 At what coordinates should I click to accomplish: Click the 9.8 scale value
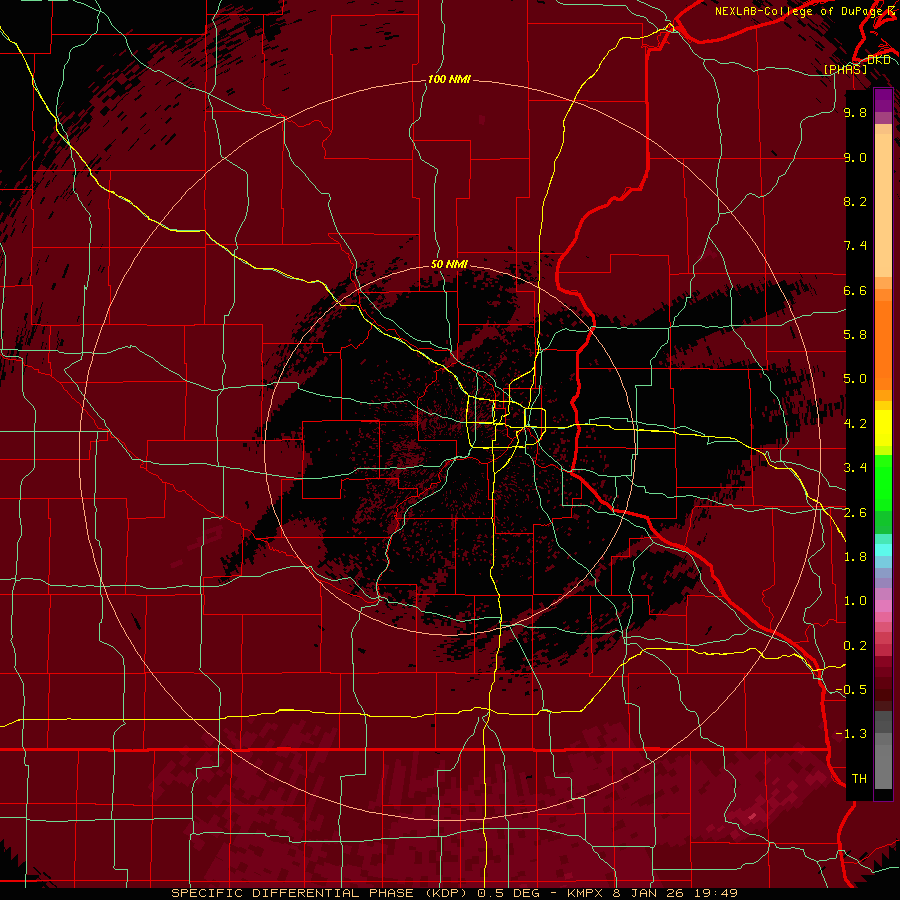click(855, 112)
